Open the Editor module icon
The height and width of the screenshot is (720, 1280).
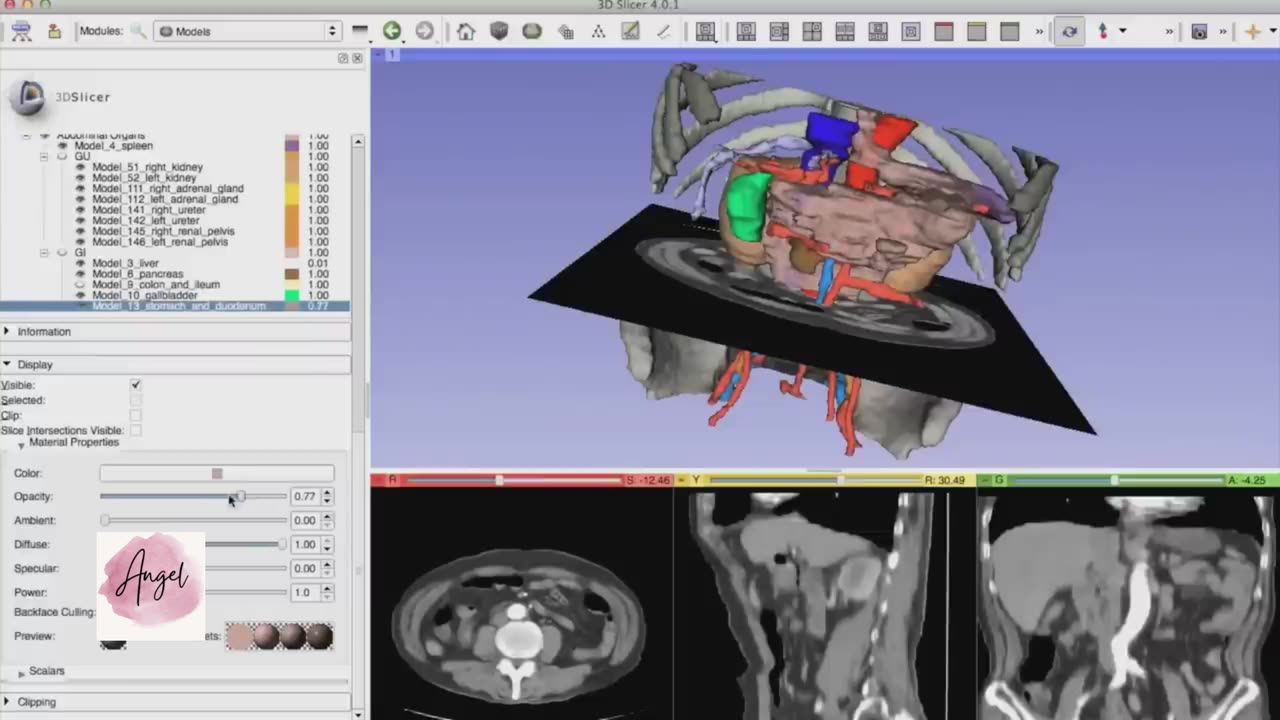(x=630, y=31)
